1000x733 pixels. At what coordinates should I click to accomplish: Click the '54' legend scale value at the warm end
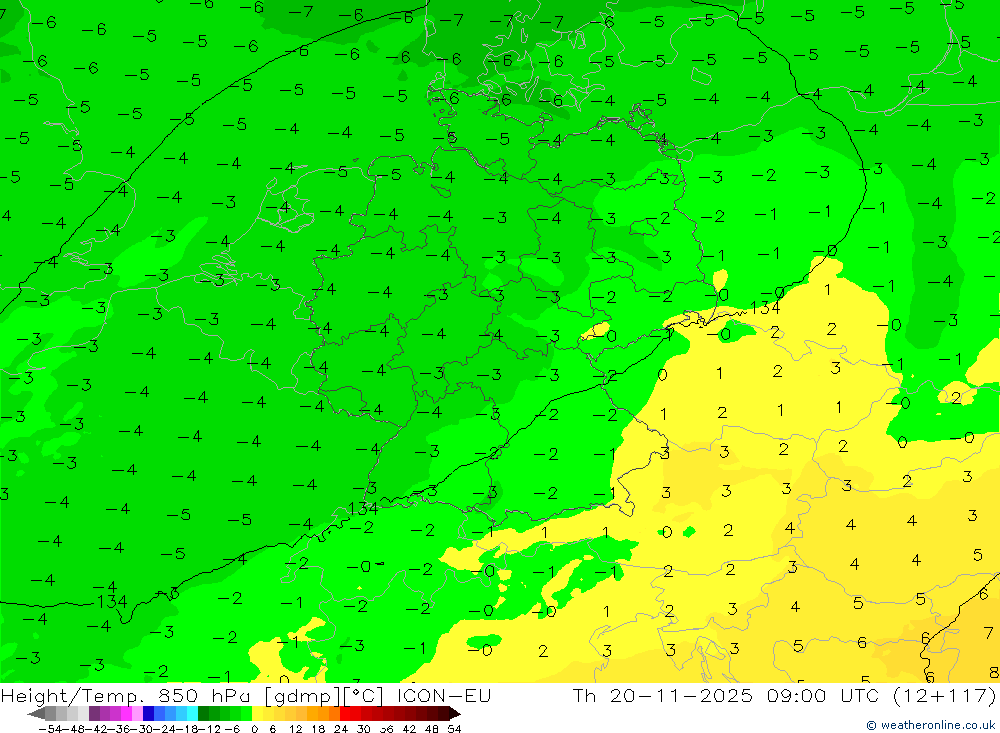coord(454,729)
